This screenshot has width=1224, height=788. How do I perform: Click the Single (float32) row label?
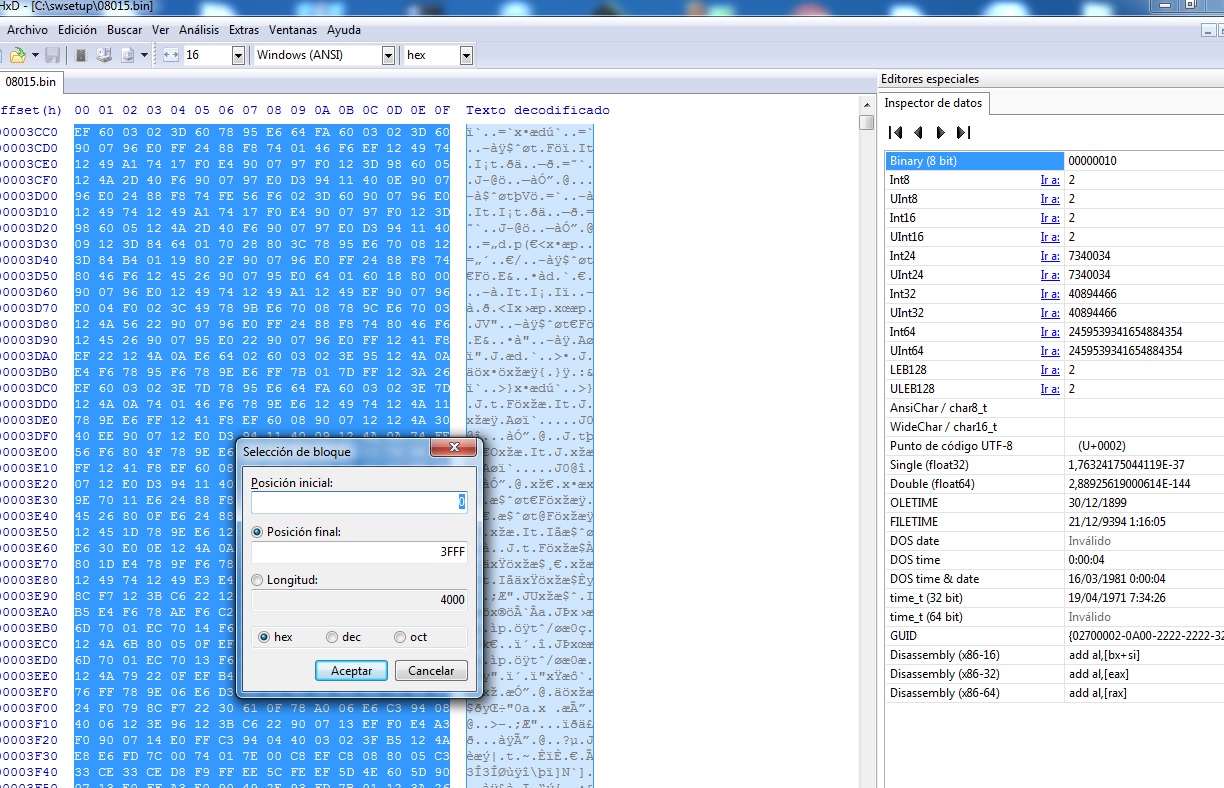click(927, 465)
